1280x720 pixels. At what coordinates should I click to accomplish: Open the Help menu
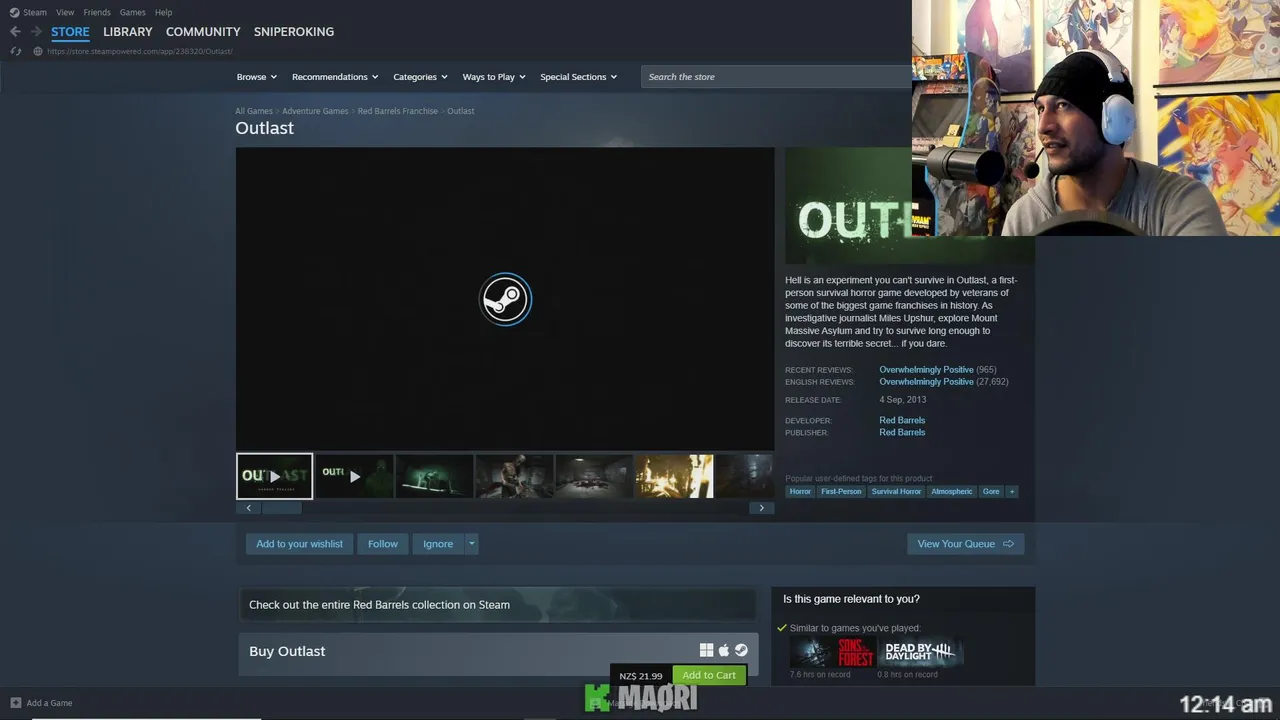click(164, 12)
